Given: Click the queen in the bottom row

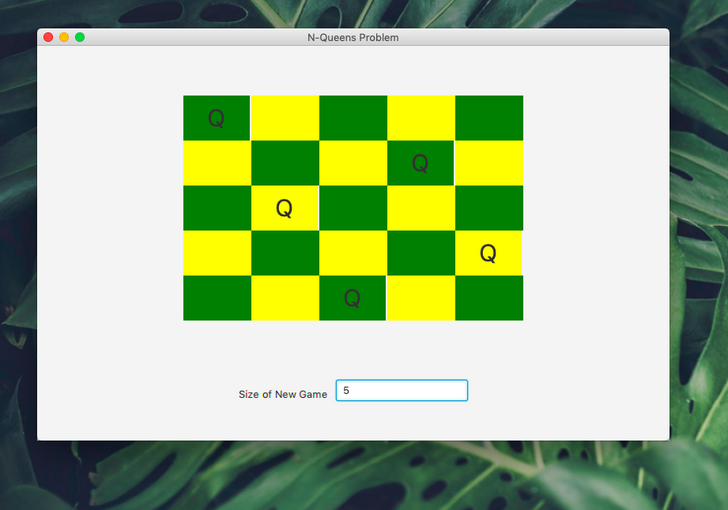Looking at the screenshot, I should 352,298.
